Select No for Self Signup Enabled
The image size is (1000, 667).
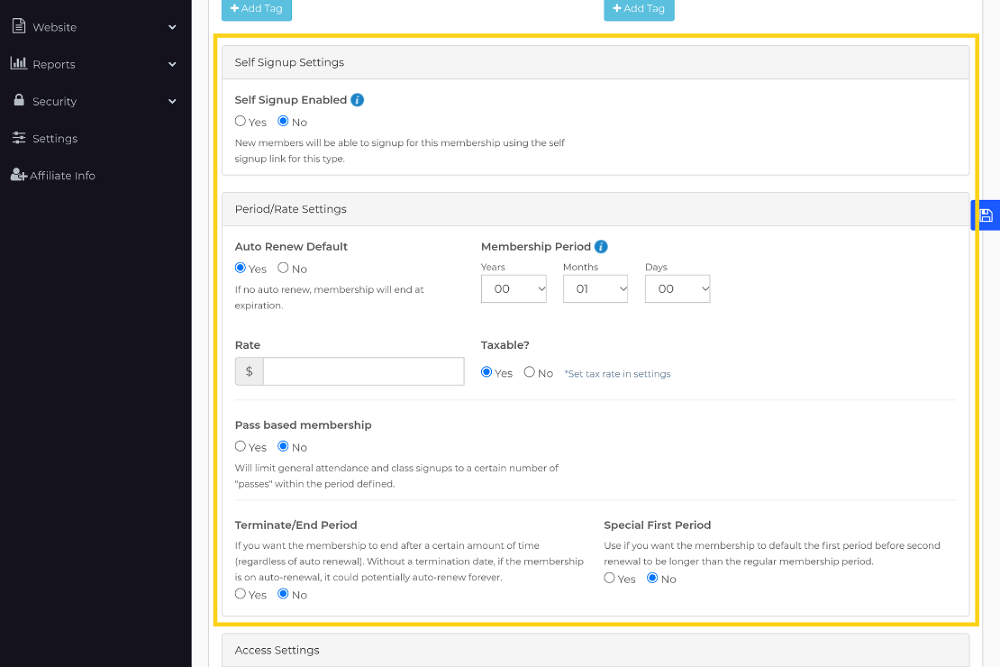click(x=283, y=121)
